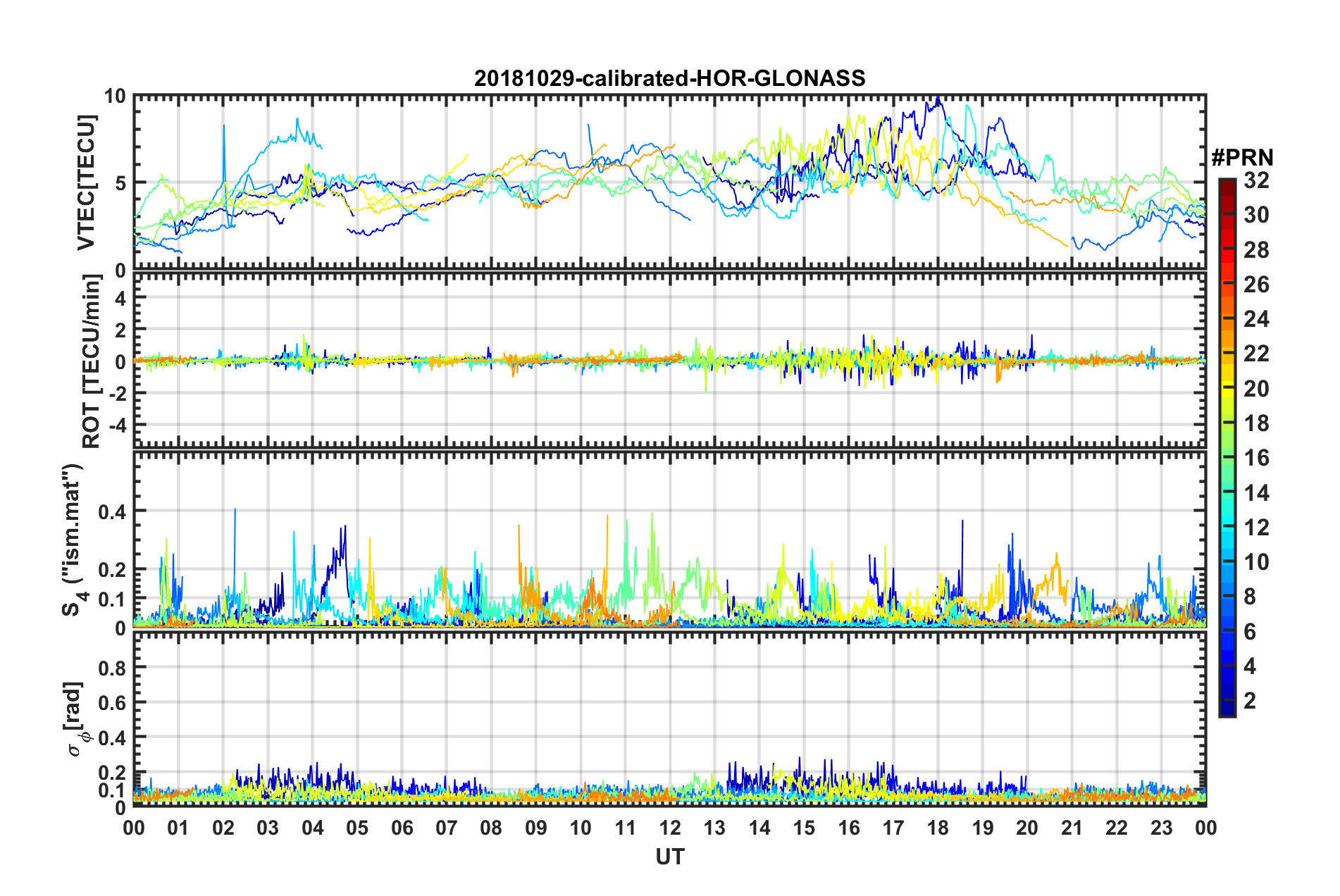Click the plot title 20181029-calibrated-HOR-GLONASS
Image resolution: width=1340 pixels, height=896 pixels.
[669, 78]
